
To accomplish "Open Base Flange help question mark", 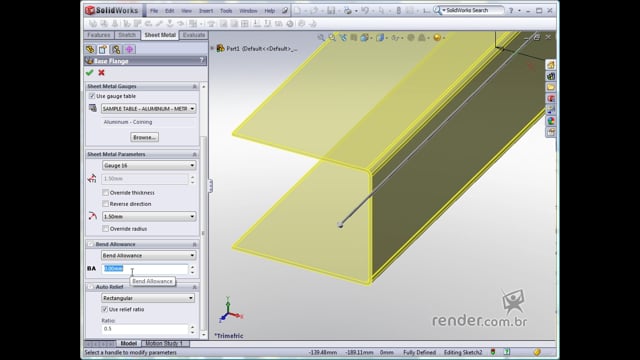I will pos(202,60).
